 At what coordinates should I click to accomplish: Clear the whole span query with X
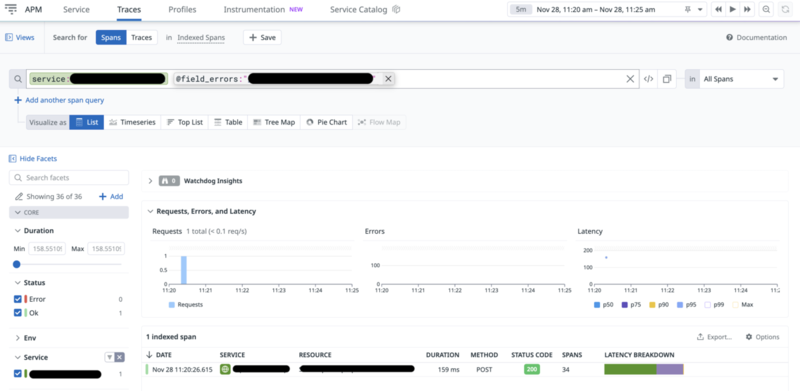tap(630, 79)
